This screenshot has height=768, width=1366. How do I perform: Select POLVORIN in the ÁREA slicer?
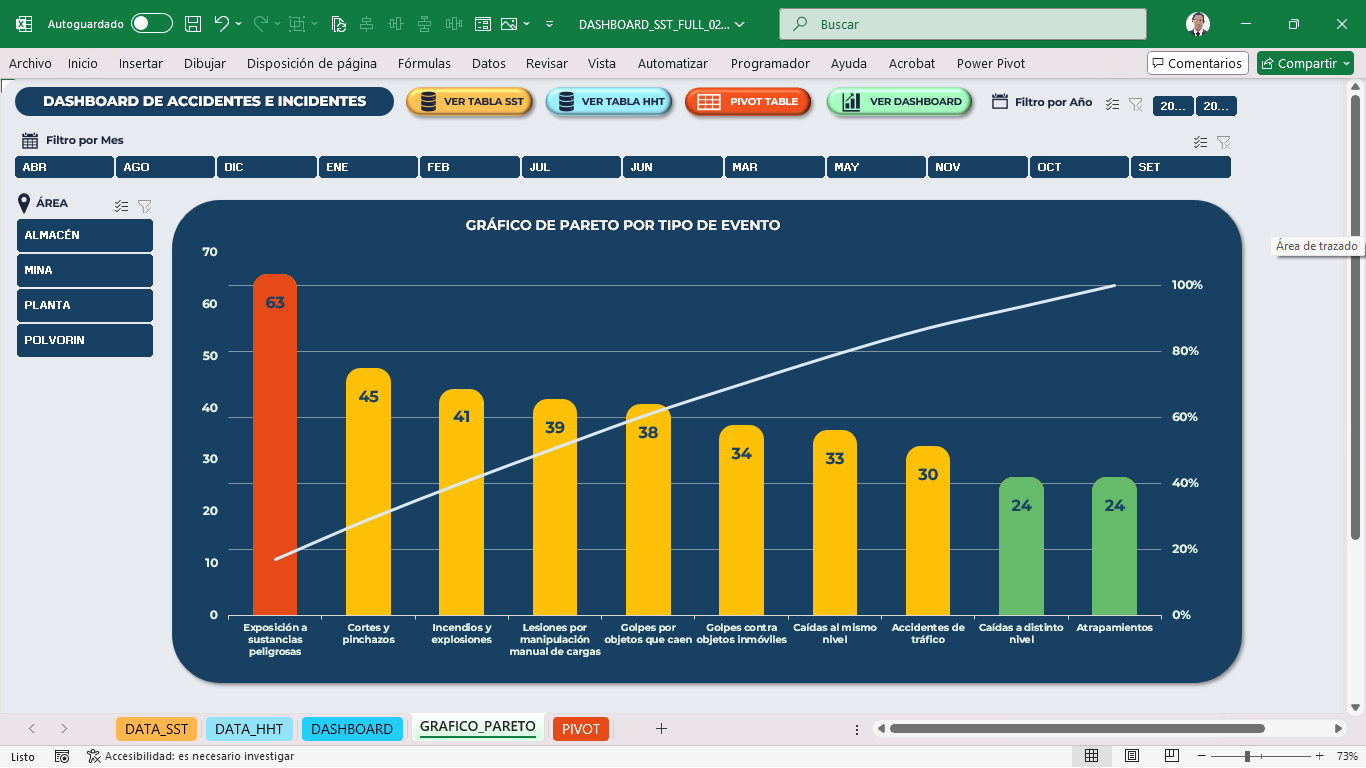pyautogui.click(x=85, y=340)
